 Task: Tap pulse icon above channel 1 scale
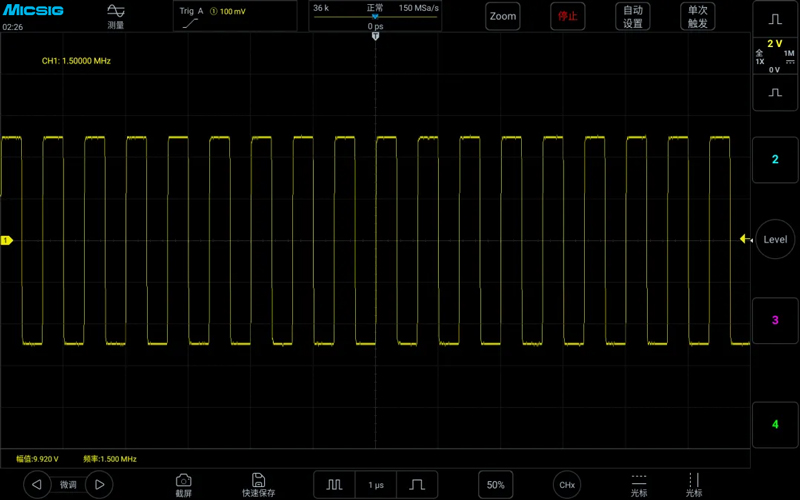775,19
